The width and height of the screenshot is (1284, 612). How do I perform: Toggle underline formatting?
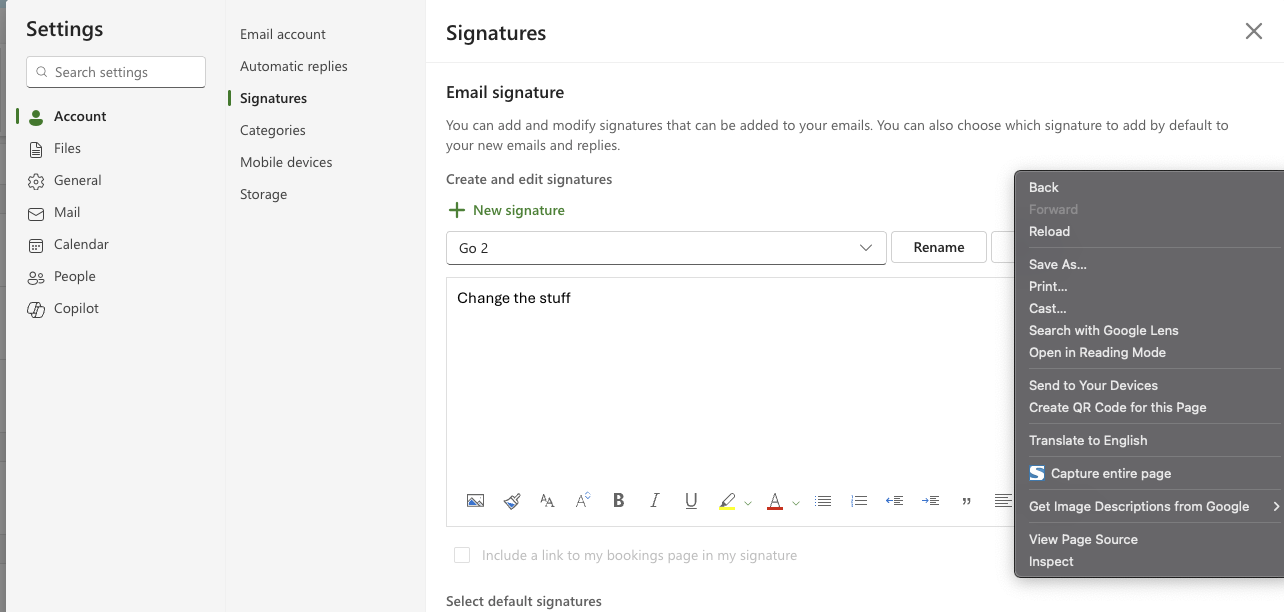pos(691,501)
